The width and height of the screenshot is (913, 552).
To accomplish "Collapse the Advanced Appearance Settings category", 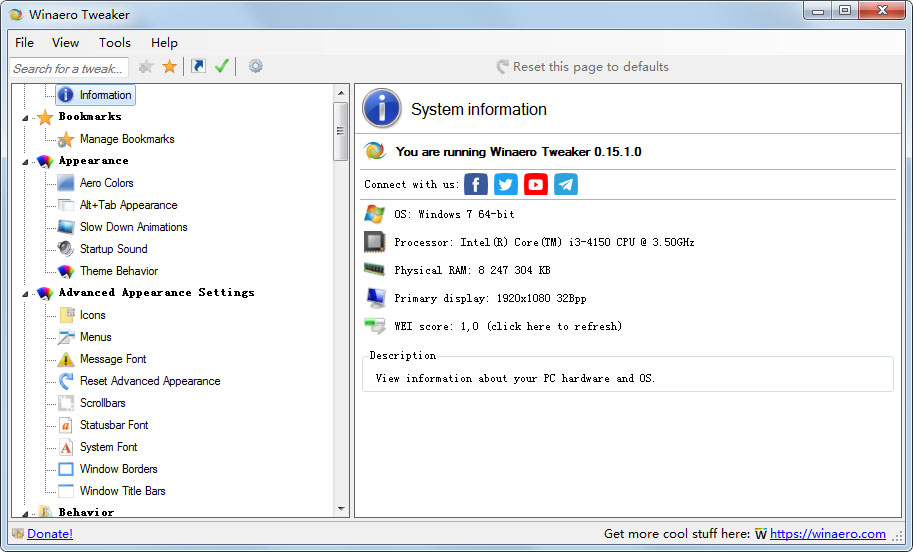I will (25, 294).
